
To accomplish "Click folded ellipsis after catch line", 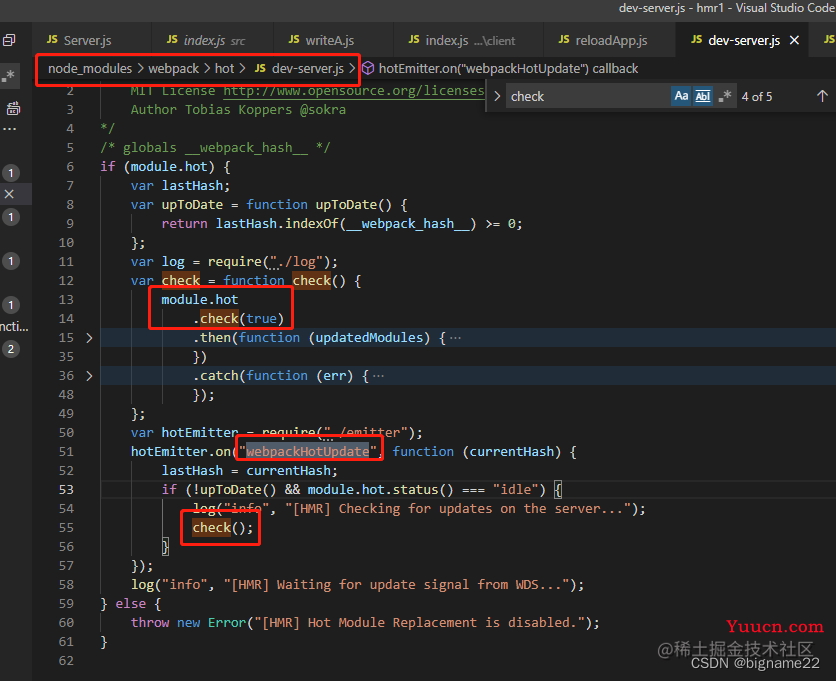I will click(378, 376).
